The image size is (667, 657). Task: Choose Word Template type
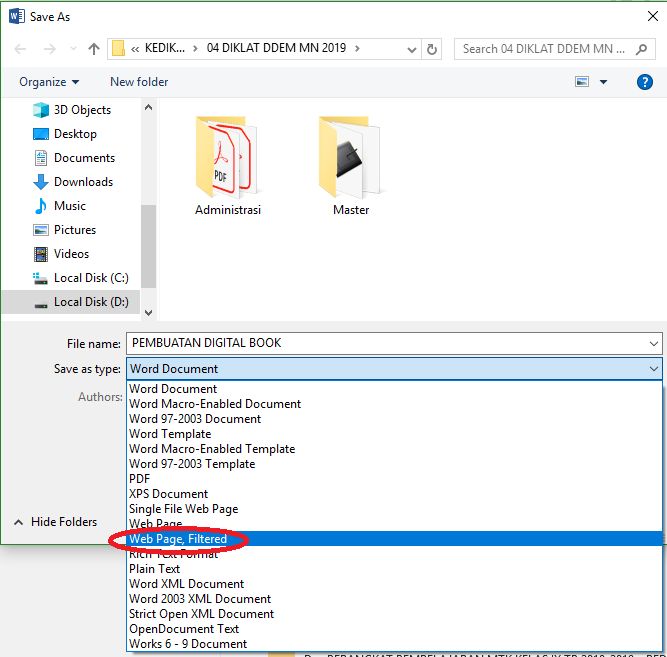[394, 434]
